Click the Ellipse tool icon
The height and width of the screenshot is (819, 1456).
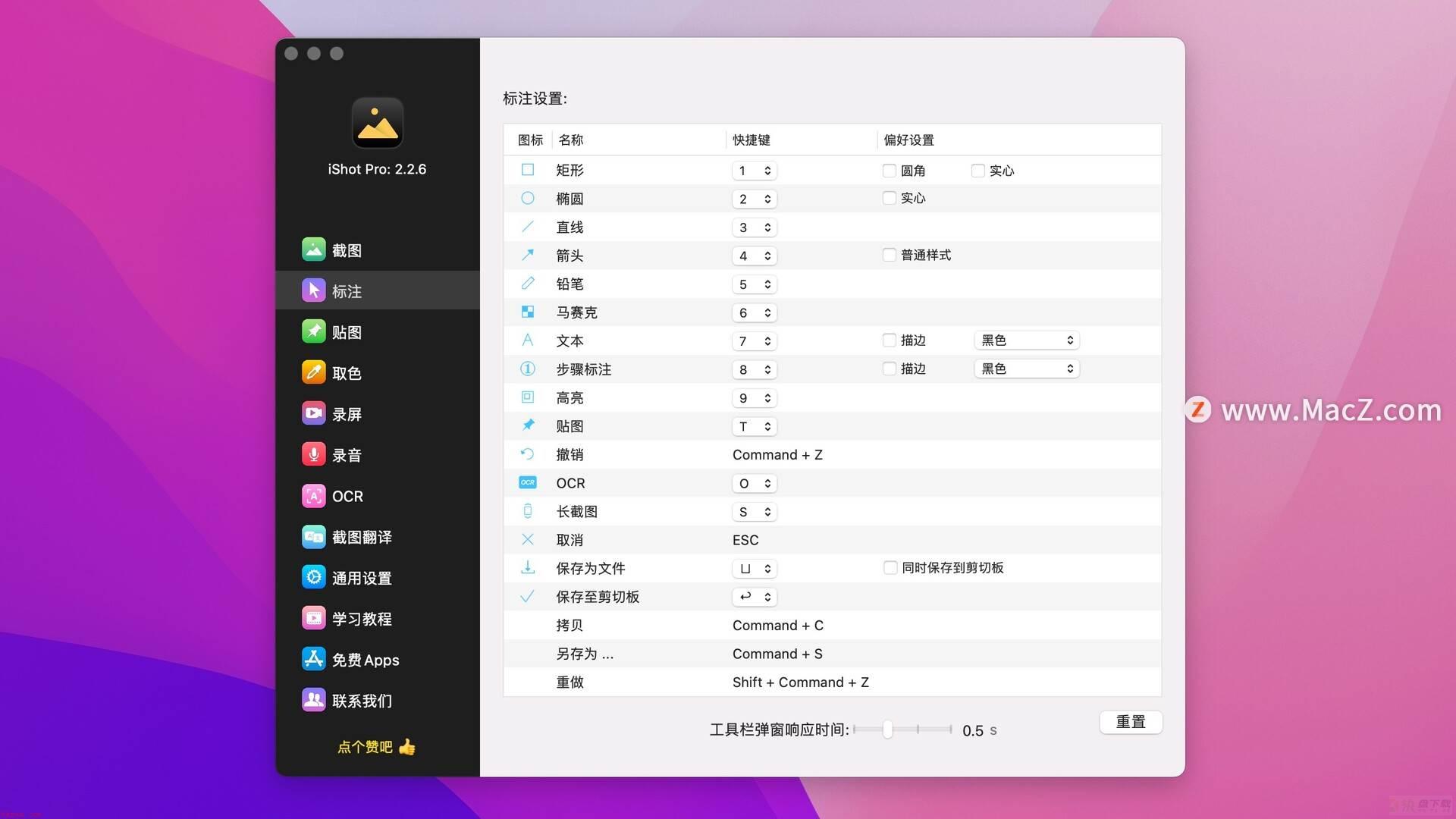point(528,198)
